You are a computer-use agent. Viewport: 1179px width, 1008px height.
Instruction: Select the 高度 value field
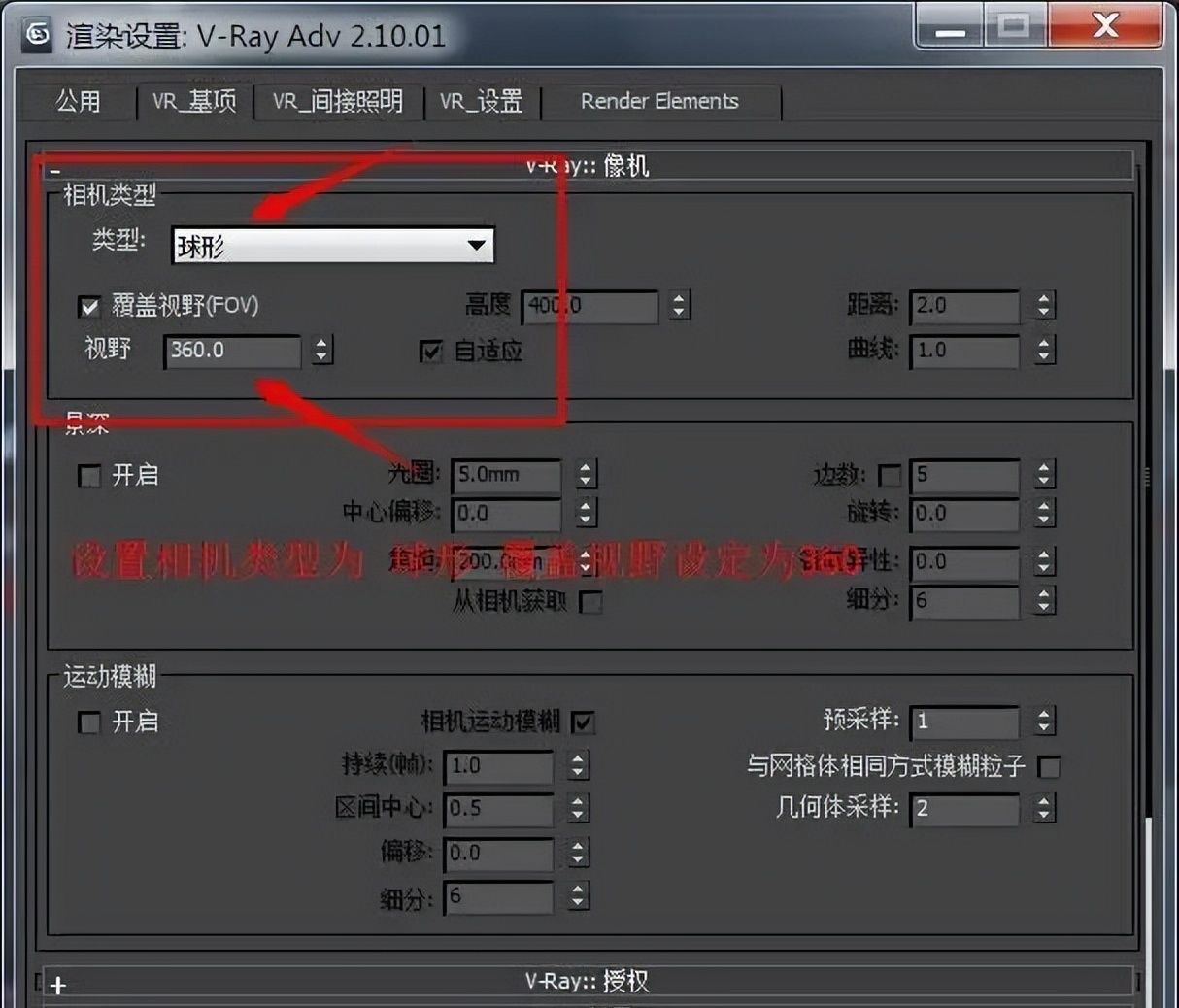click(x=588, y=307)
